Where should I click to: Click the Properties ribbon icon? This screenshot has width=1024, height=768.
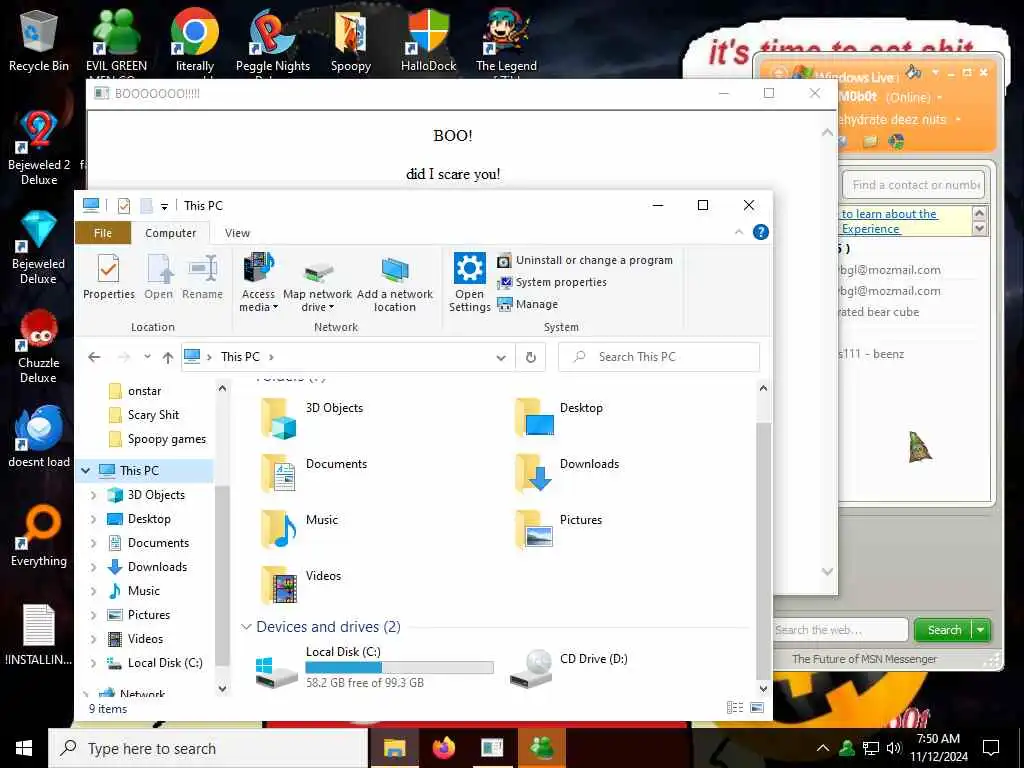[108, 277]
